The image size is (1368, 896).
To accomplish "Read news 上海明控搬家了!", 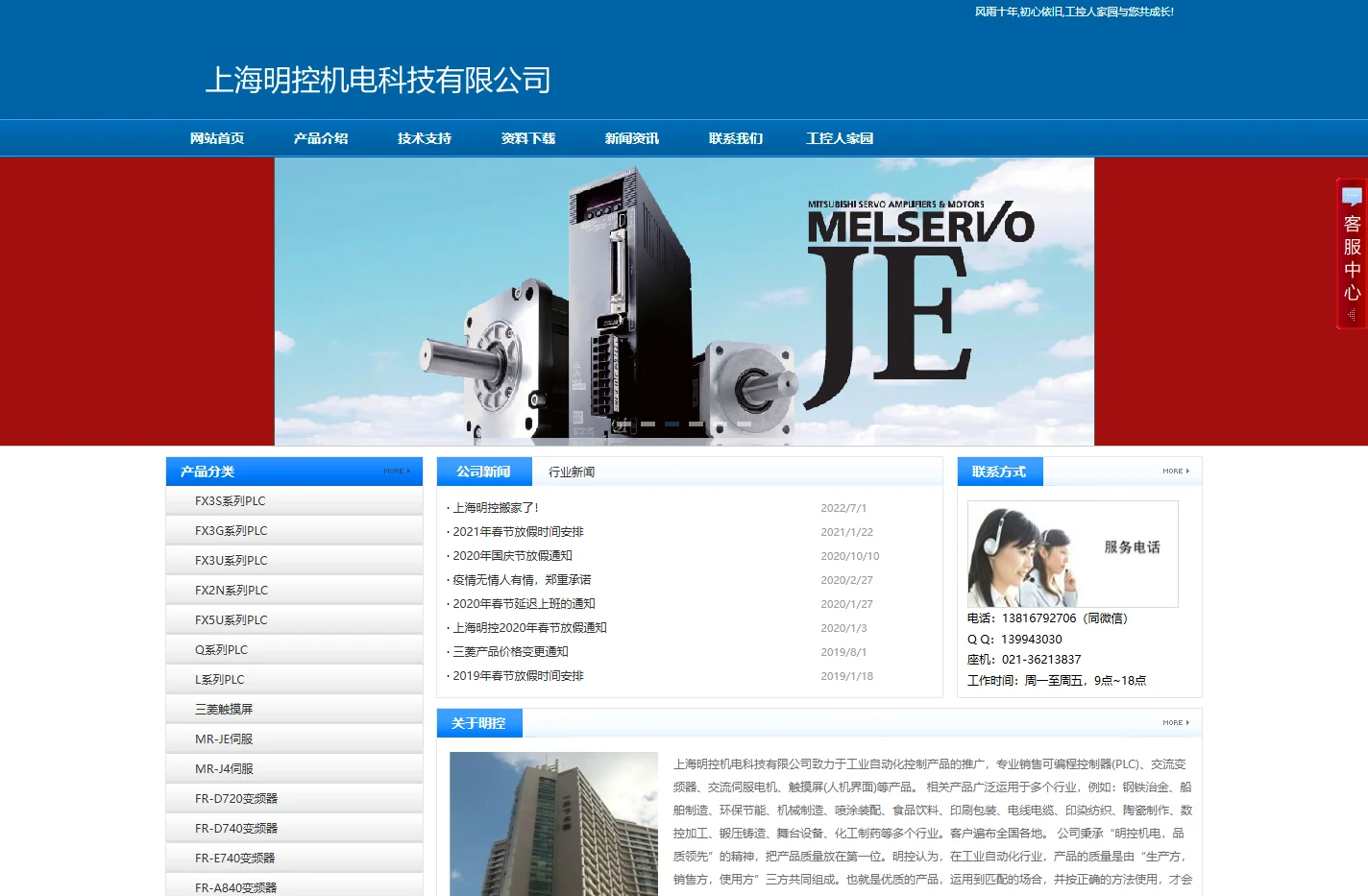I will 496,508.
